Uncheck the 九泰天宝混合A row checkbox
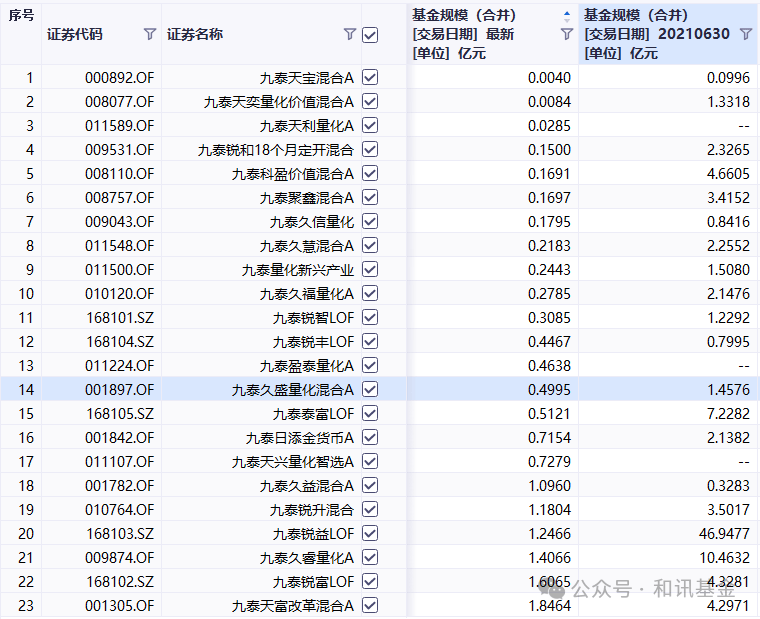Screen dimensions: 760x619 coord(370,77)
